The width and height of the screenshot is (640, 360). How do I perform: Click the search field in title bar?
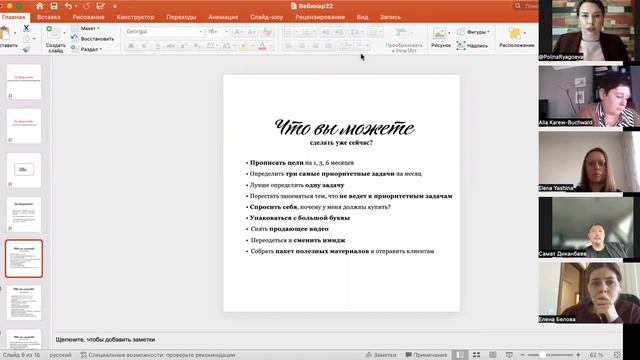pyautogui.click(x=526, y=6)
